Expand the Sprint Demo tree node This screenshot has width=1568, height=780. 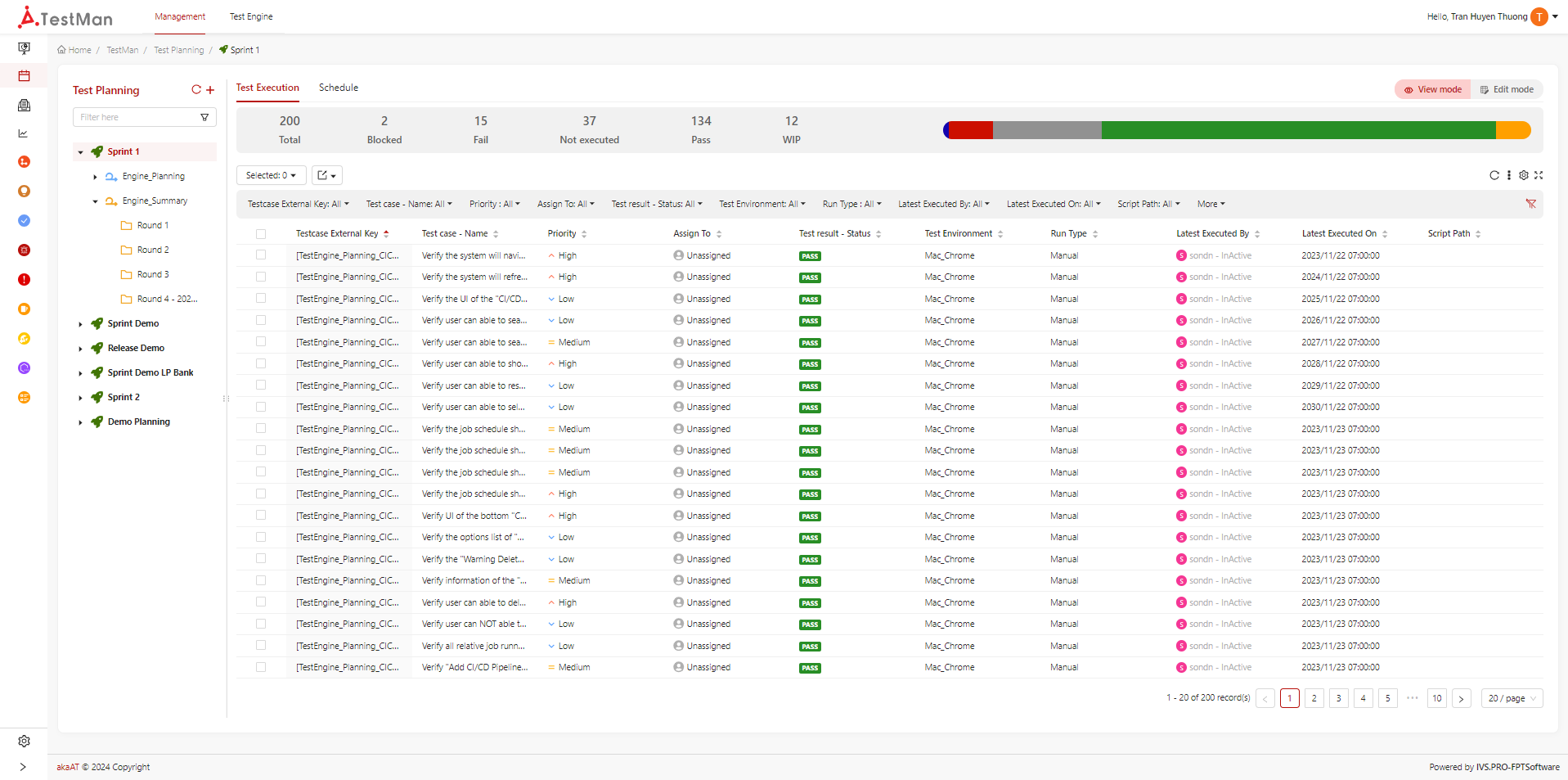[x=80, y=324]
